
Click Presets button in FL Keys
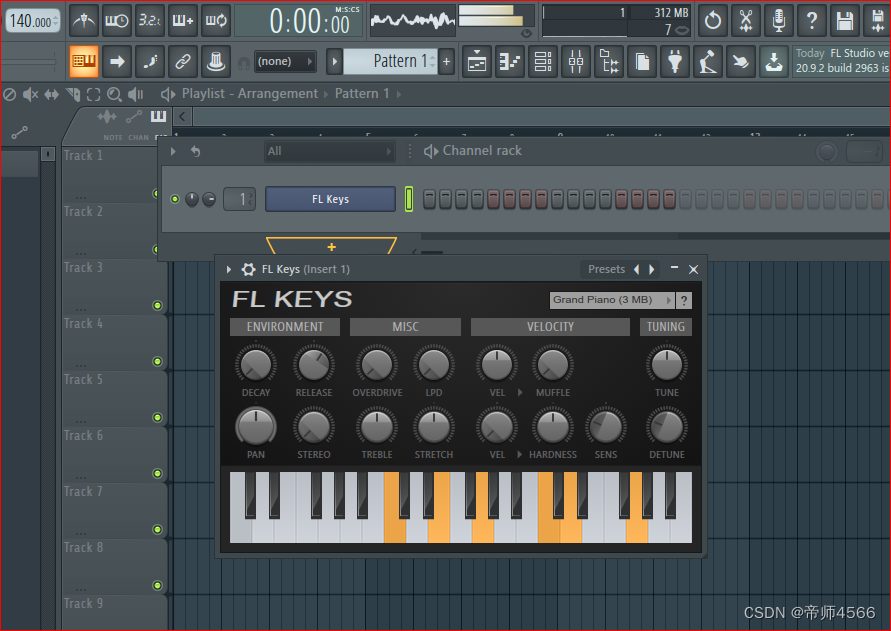click(x=606, y=269)
